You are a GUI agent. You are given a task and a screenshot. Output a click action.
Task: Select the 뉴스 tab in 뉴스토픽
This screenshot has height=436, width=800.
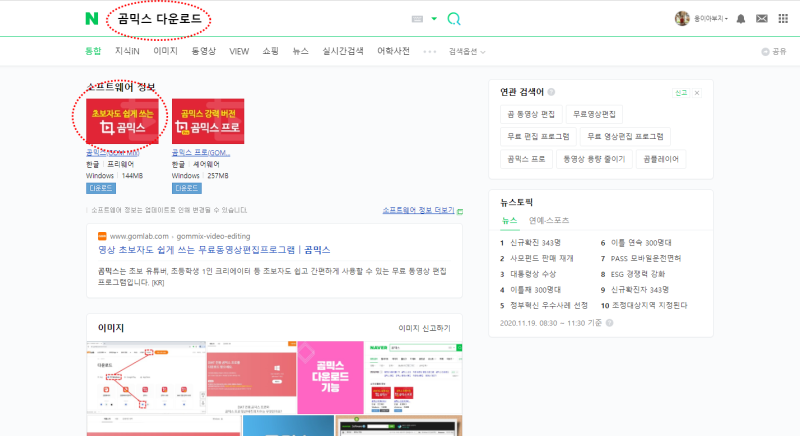tap(509, 220)
